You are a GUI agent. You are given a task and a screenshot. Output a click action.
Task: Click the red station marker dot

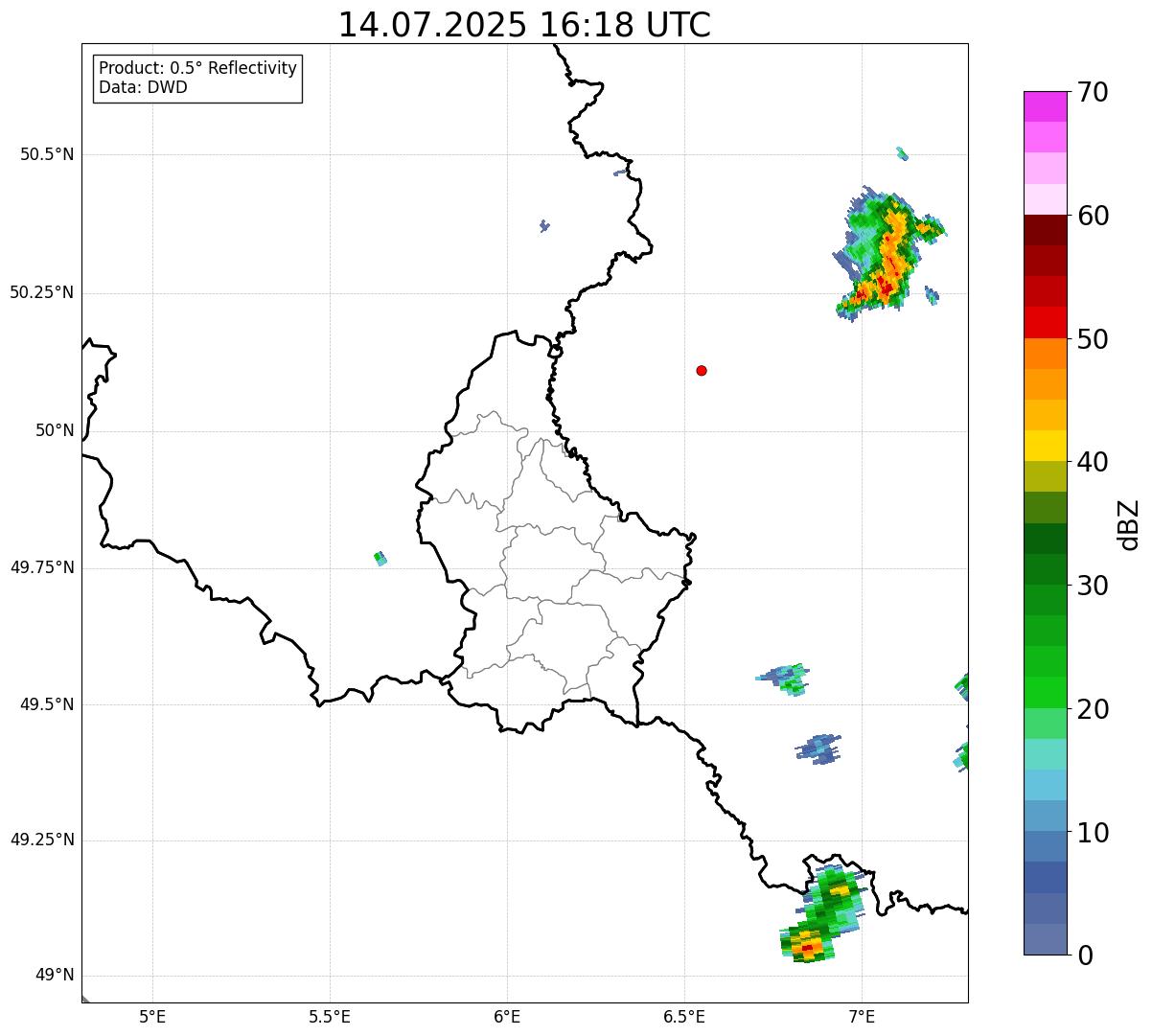tap(702, 370)
